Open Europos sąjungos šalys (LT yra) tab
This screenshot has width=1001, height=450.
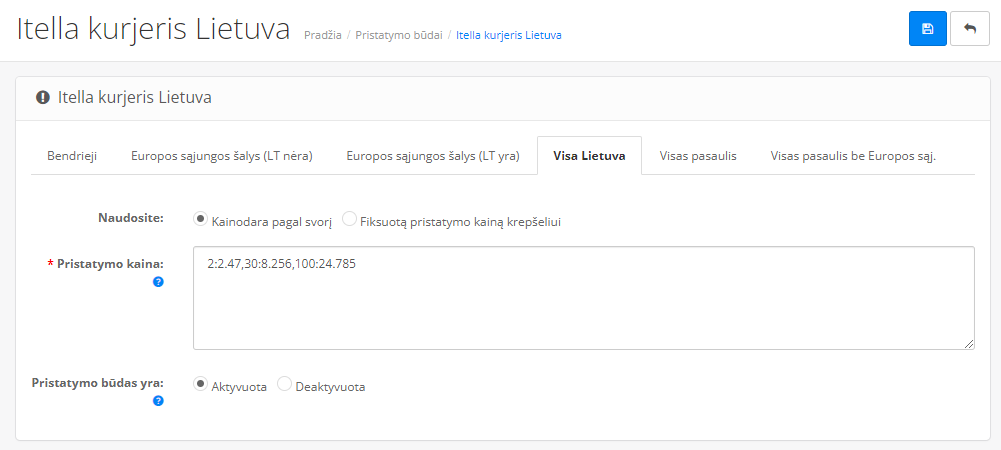433,156
